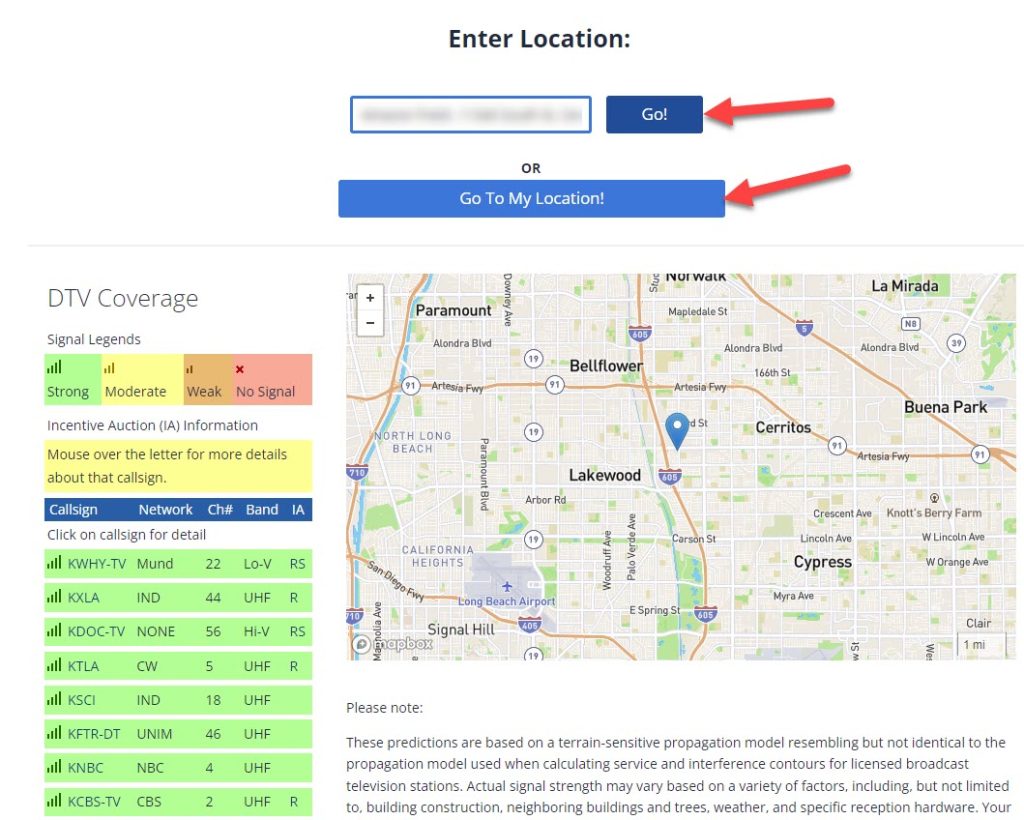Click the DTV Coverage heading
This screenshot has width=1024, height=820.
tap(123, 298)
